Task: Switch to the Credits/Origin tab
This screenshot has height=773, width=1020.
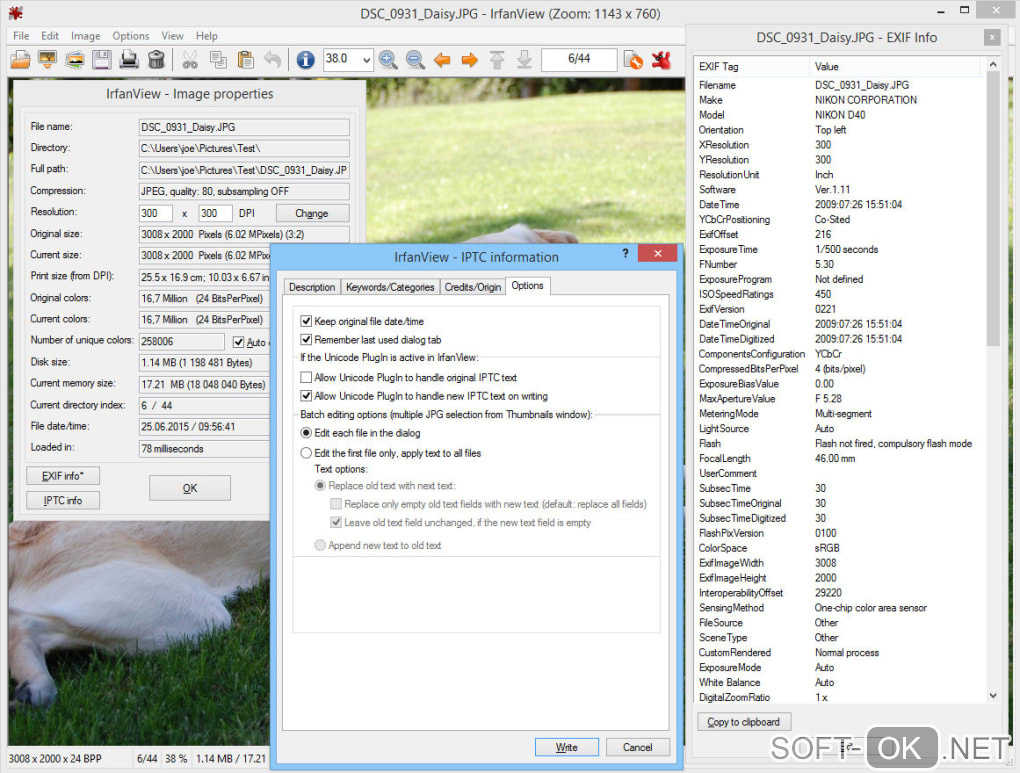Action: click(x=472, y=287)
